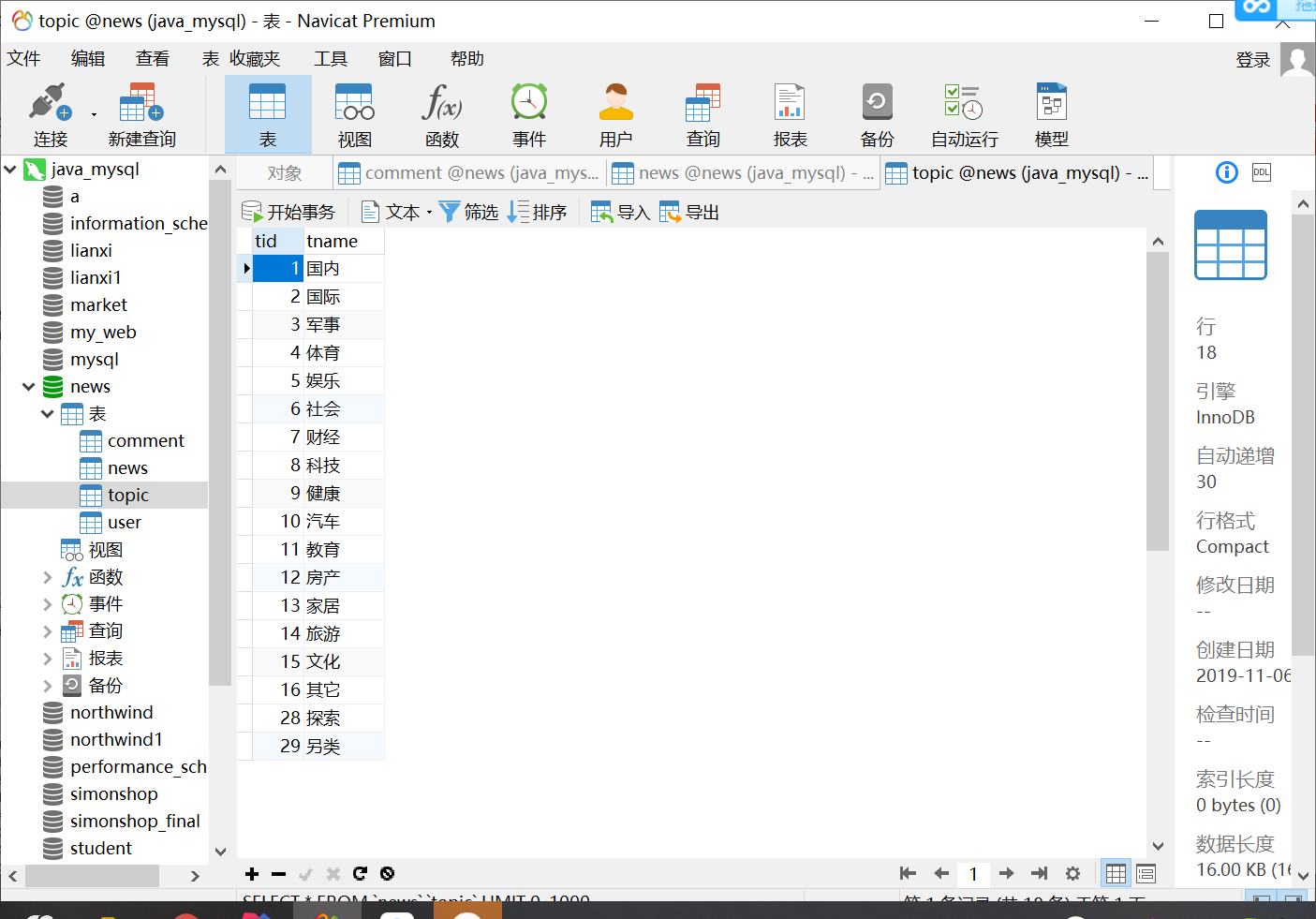Switch to comment @news tab
This screenshot has width=1316, height=919.
point(469,173)
